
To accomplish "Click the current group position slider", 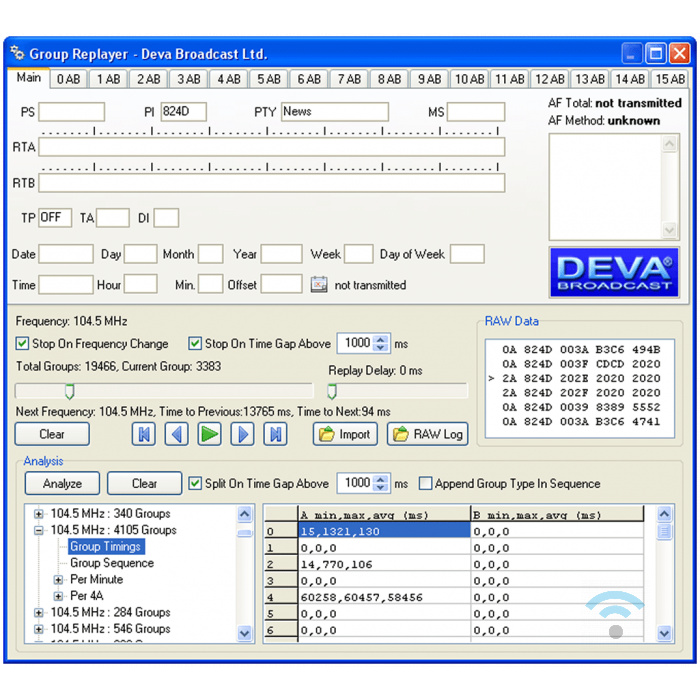I will point(69,391).
